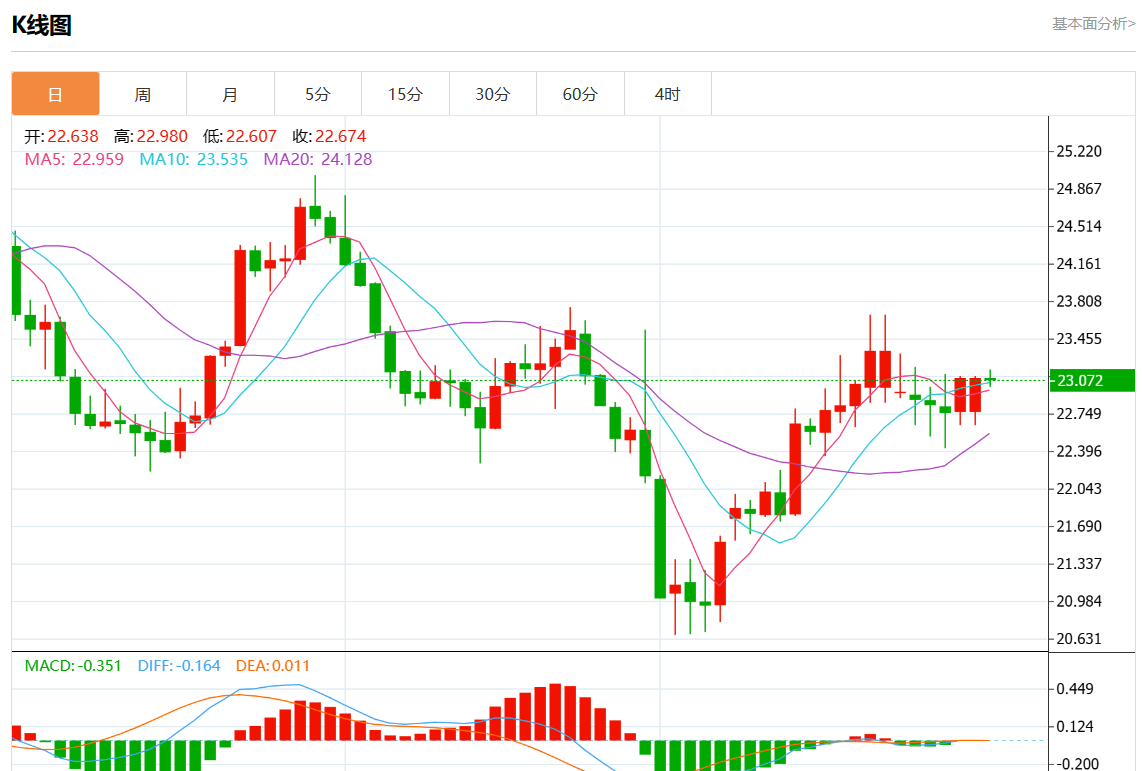Viewport: 1142px width, 771px height.
Task: Open the 15分 interval tab
Action: [405, 94]
